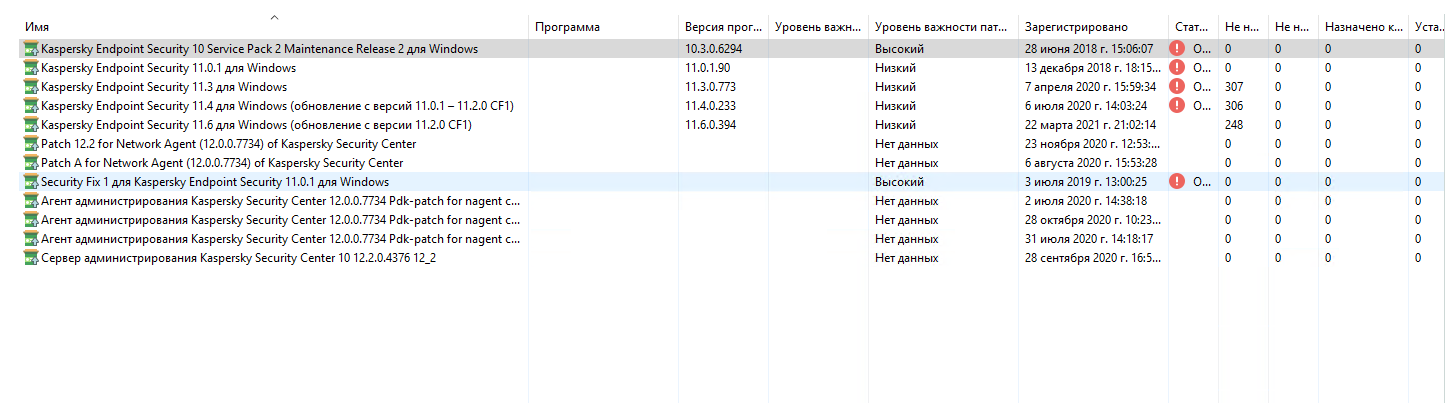This screenshot has width=1445, height=403.
Task: Select Kaspersky Endpoint Security 10 Service Pack 2 row name
Action: [x=259, y=49]
